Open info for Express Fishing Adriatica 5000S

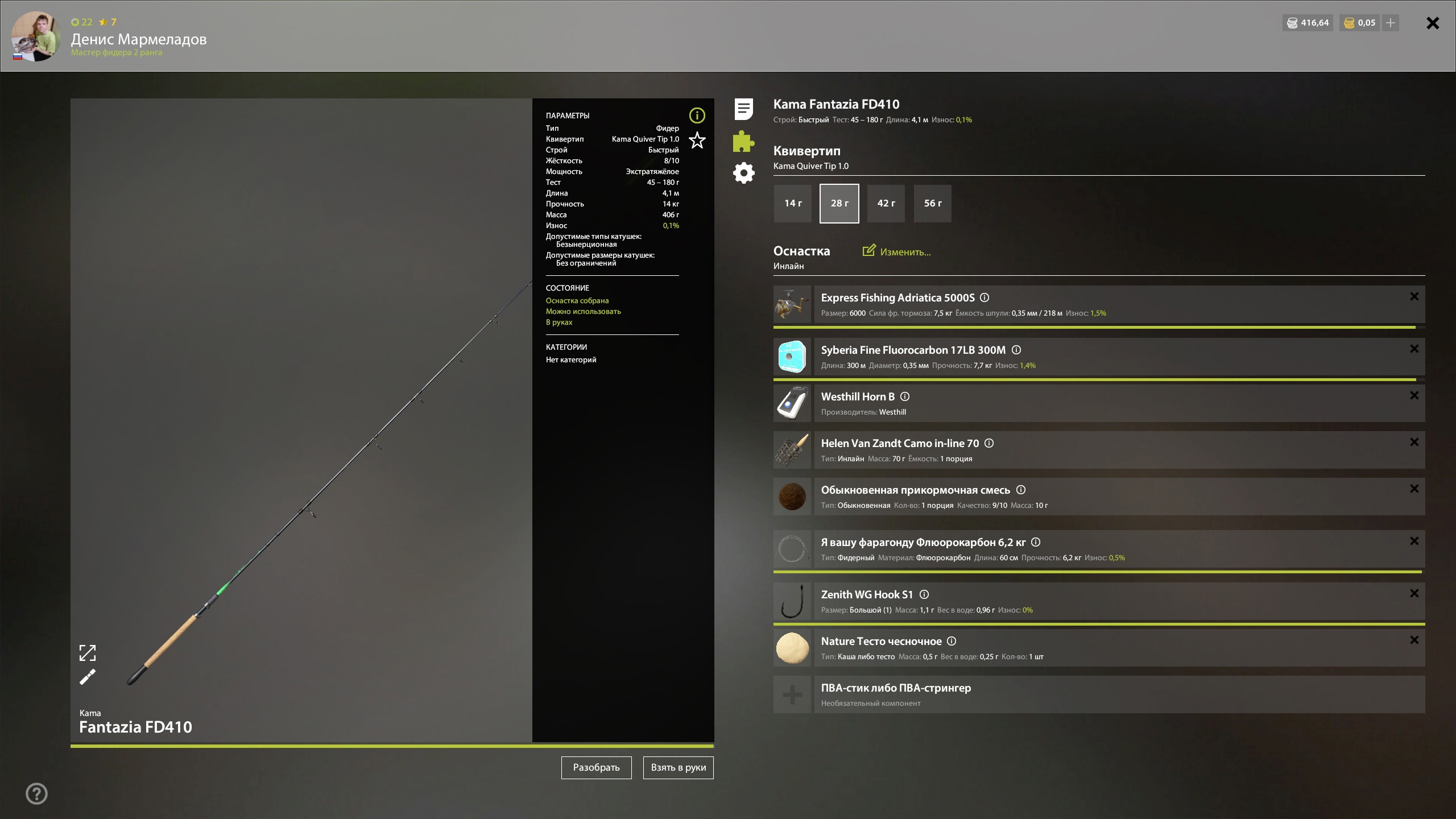pos(985,297)
